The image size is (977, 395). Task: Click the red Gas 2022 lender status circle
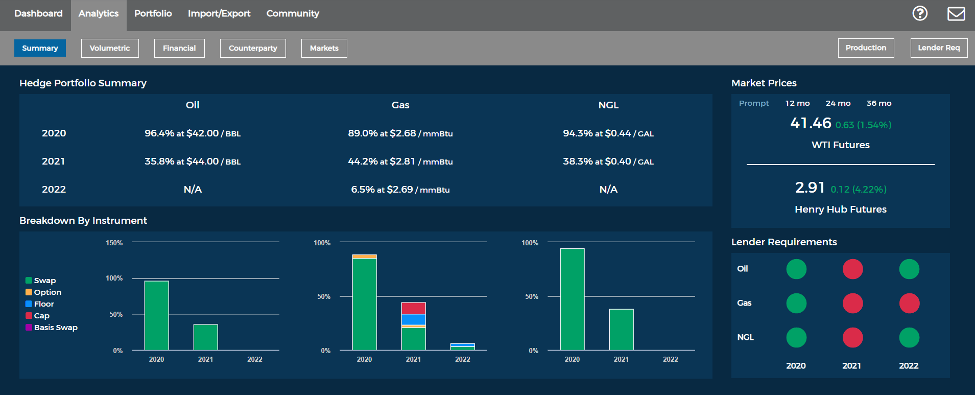tap(908, 303)
